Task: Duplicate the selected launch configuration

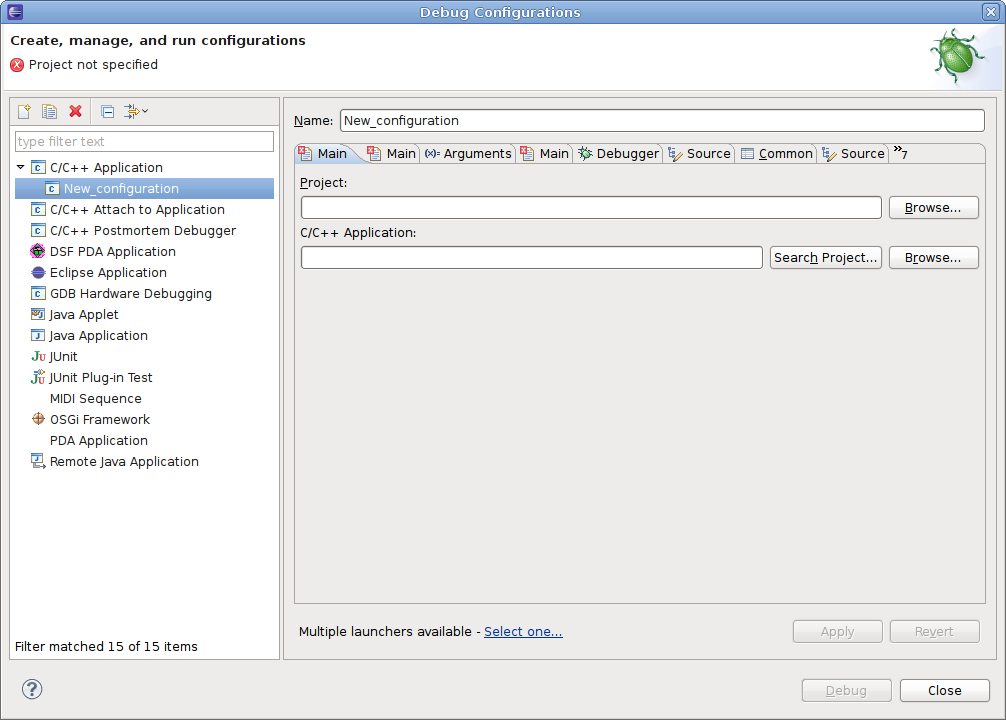Action: pyautogui.click(x=49, y=111)
